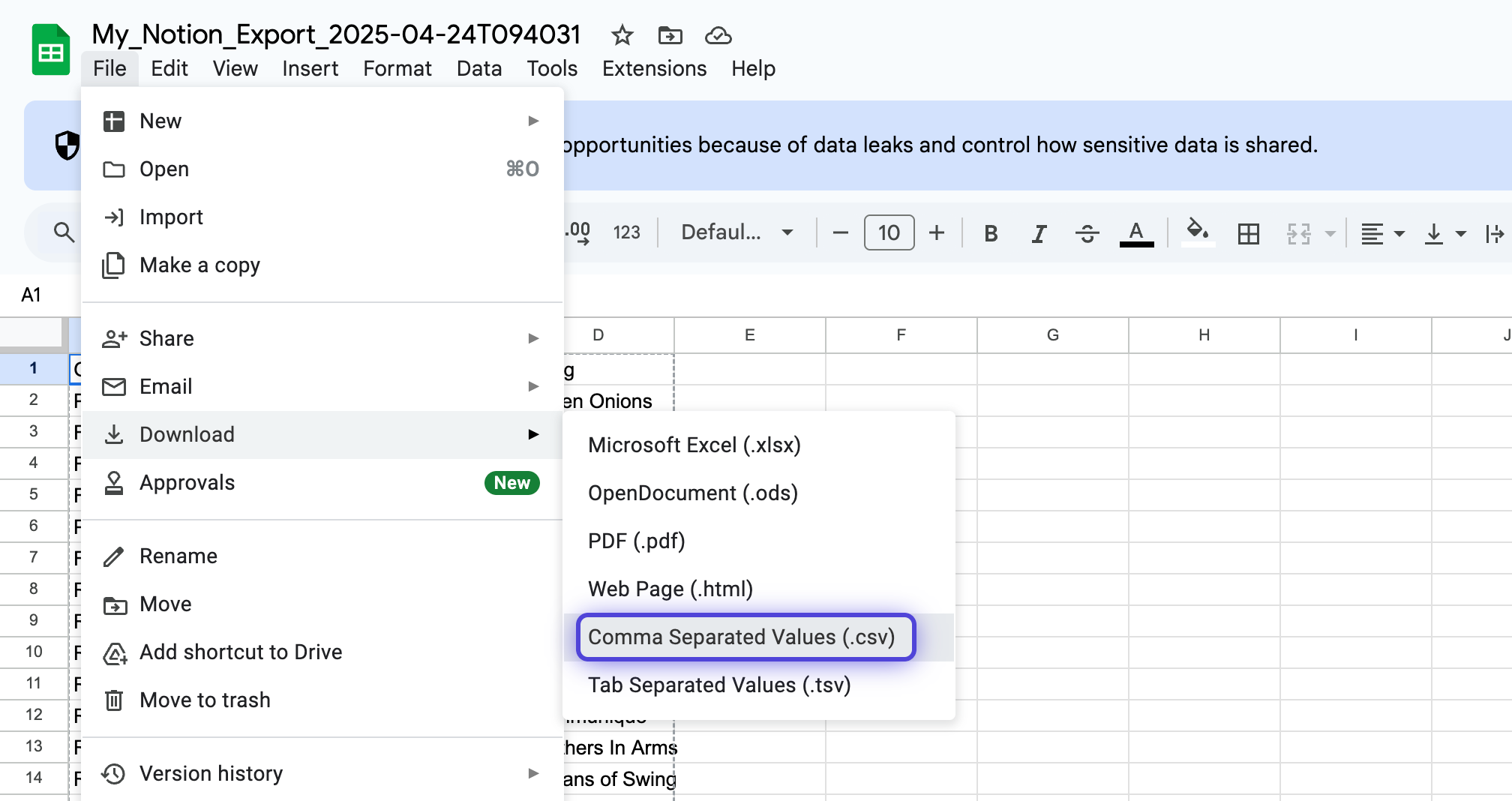
Task: Expand the merge cells dropdown arrow
Action: [1330, 233]
